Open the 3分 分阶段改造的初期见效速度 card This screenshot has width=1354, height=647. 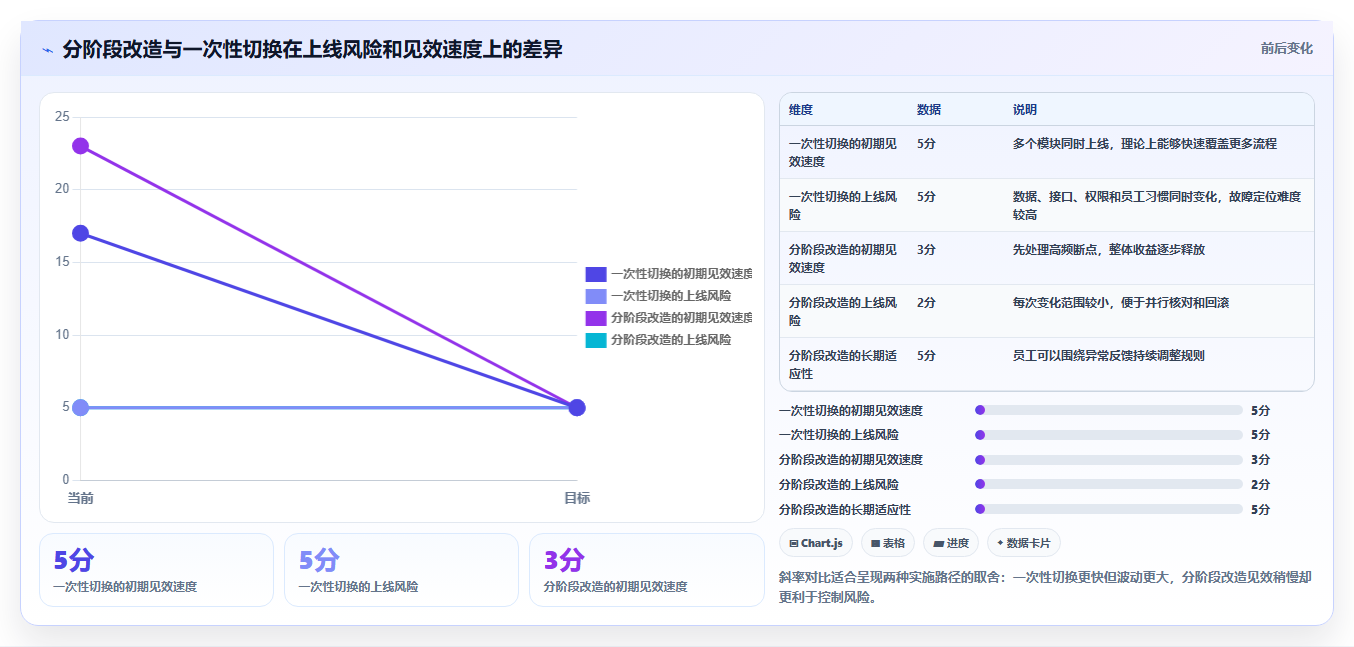[x=646, y=570]
